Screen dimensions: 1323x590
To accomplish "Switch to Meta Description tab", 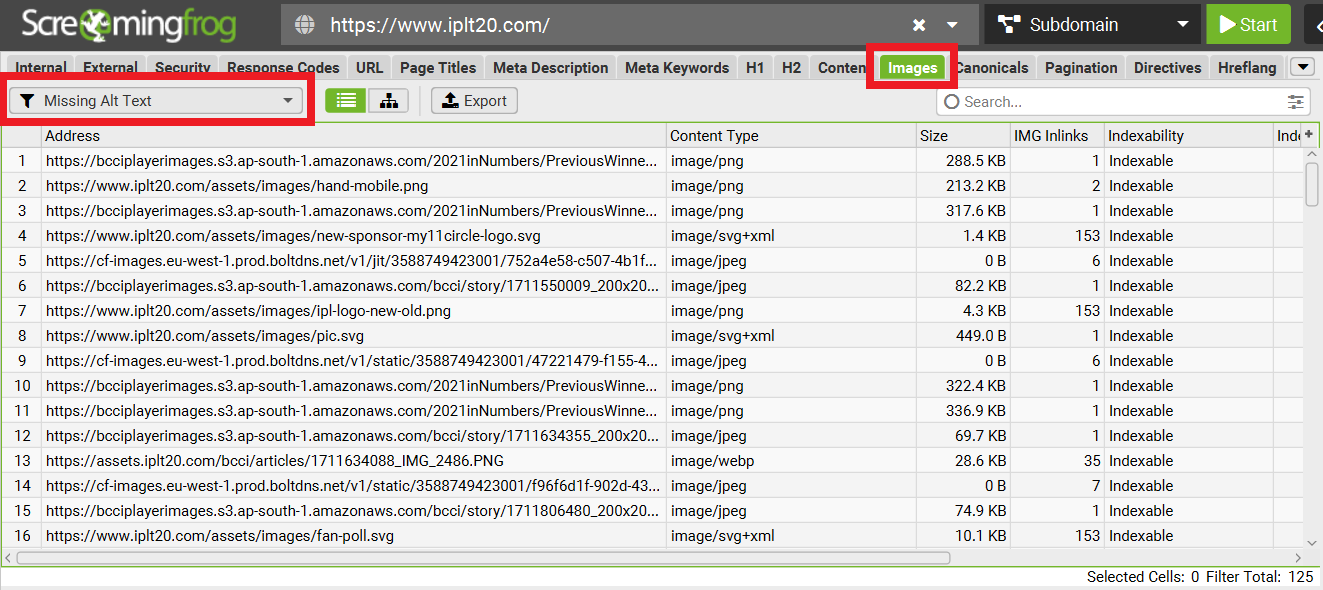I will point(550,68).
